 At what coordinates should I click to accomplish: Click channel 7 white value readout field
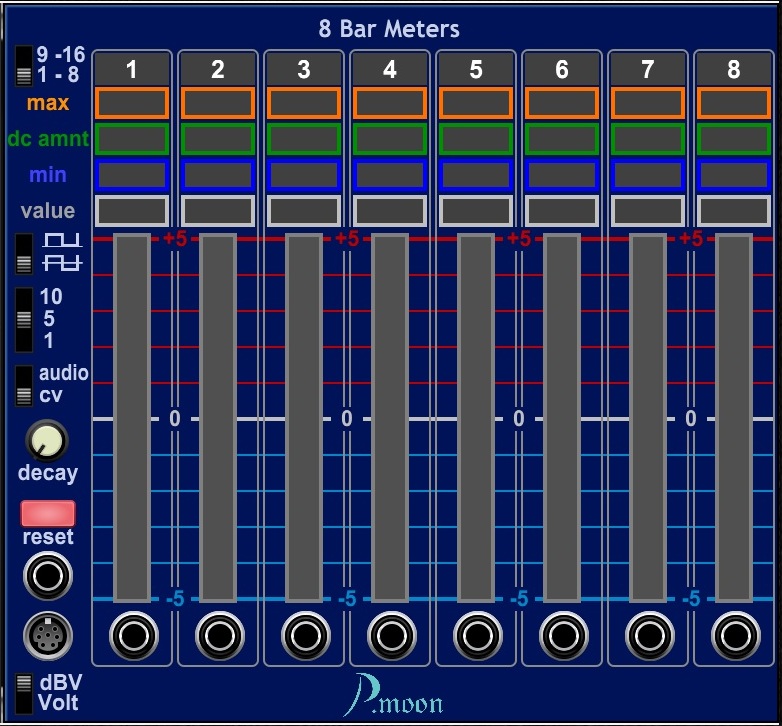point(649,211)
